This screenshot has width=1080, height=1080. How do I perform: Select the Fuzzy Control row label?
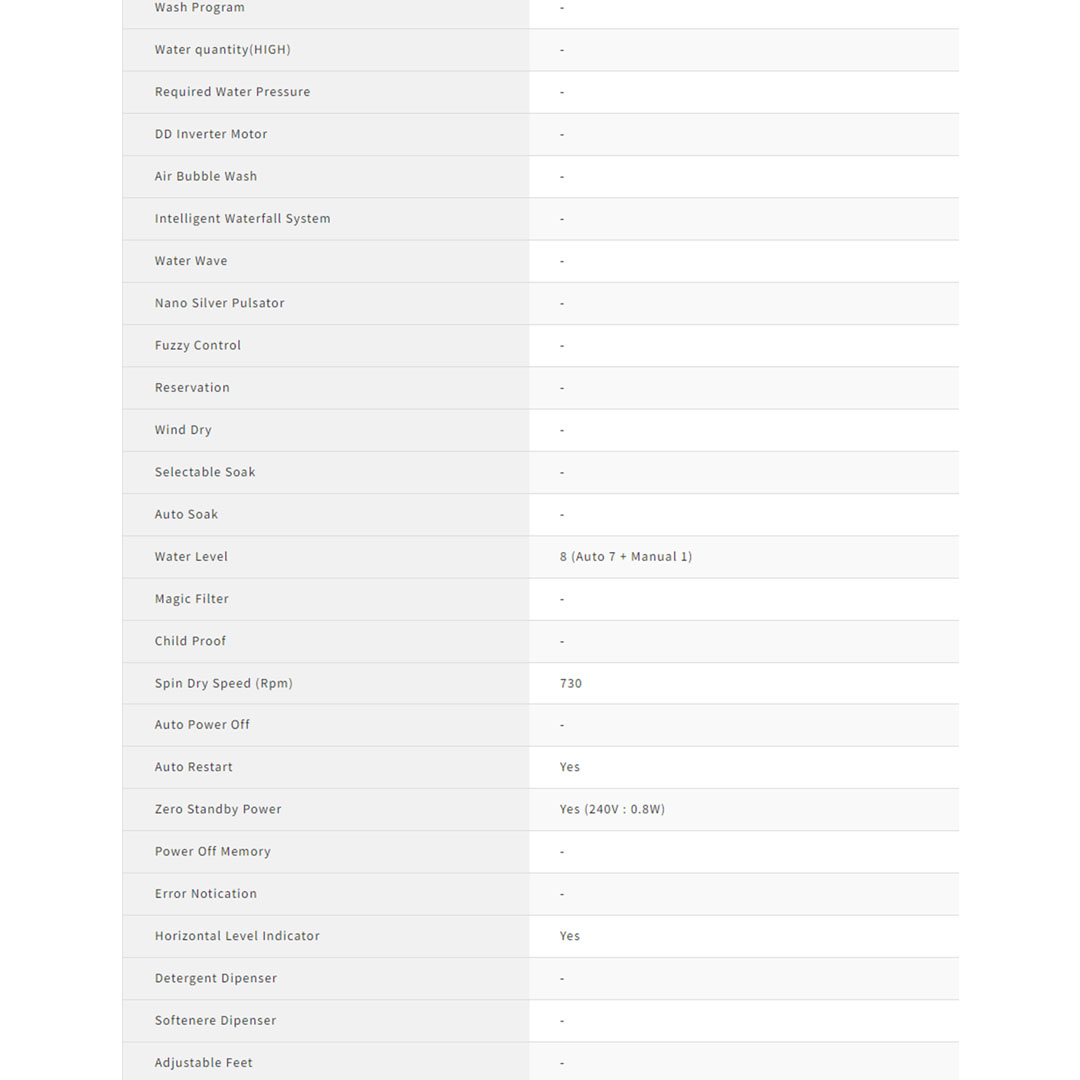click(198, 346)
